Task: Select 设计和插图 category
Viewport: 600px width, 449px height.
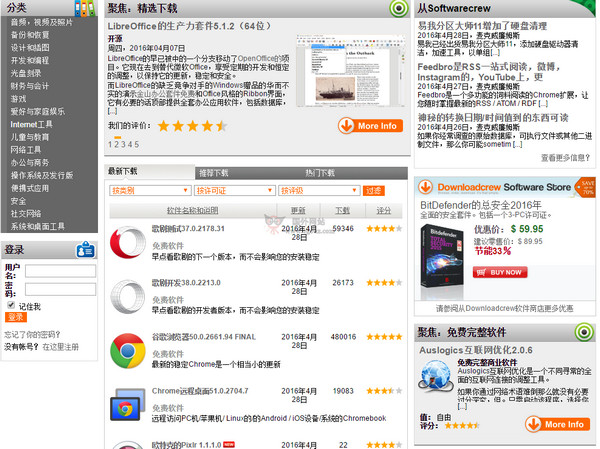Action: [30, 47]
